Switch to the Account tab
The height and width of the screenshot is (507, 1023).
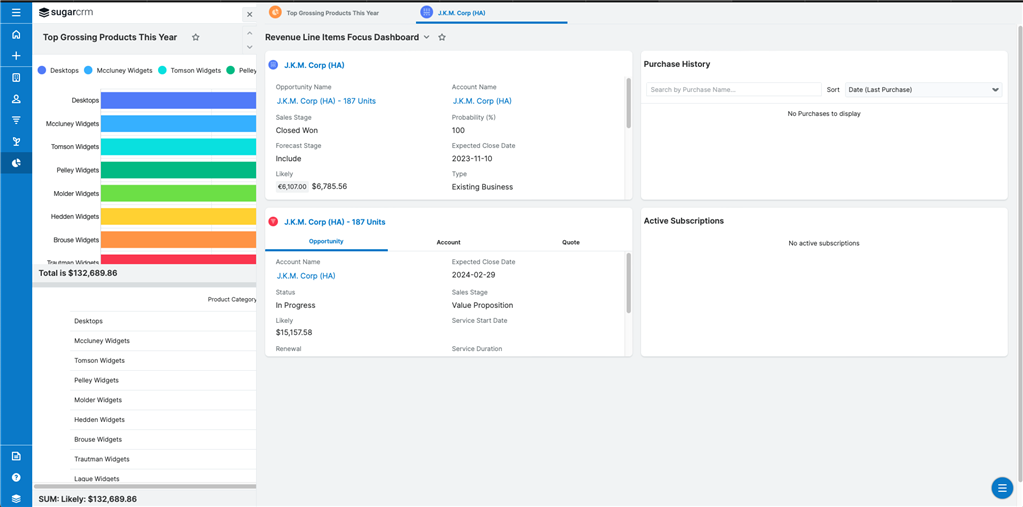[448, 242]
